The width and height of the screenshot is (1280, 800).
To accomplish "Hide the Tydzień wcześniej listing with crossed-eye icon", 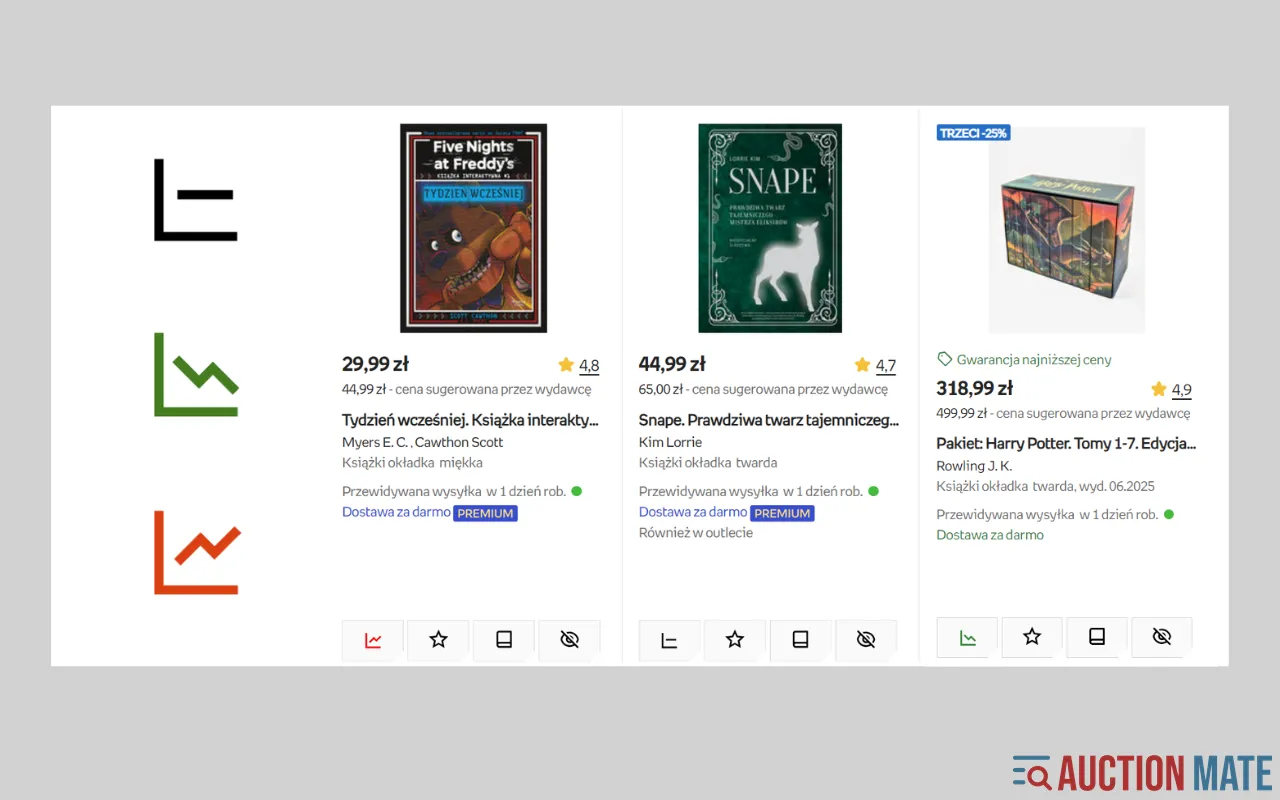I will (x=569, y=640).
